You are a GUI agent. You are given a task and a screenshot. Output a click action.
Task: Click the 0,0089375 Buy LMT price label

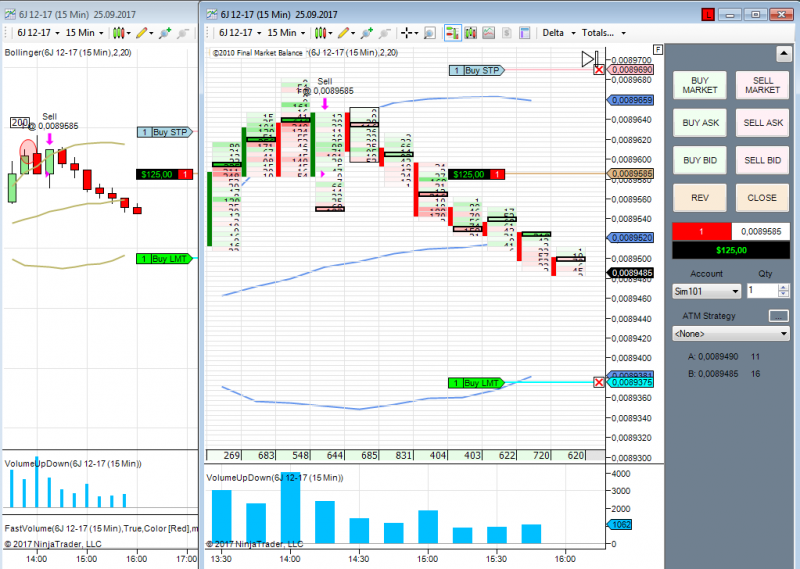(x=632, y=382)
